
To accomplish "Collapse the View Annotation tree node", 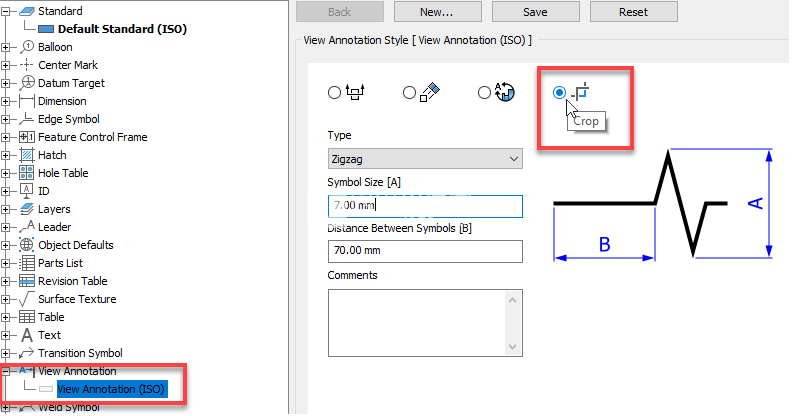I will tap(6, 371).
